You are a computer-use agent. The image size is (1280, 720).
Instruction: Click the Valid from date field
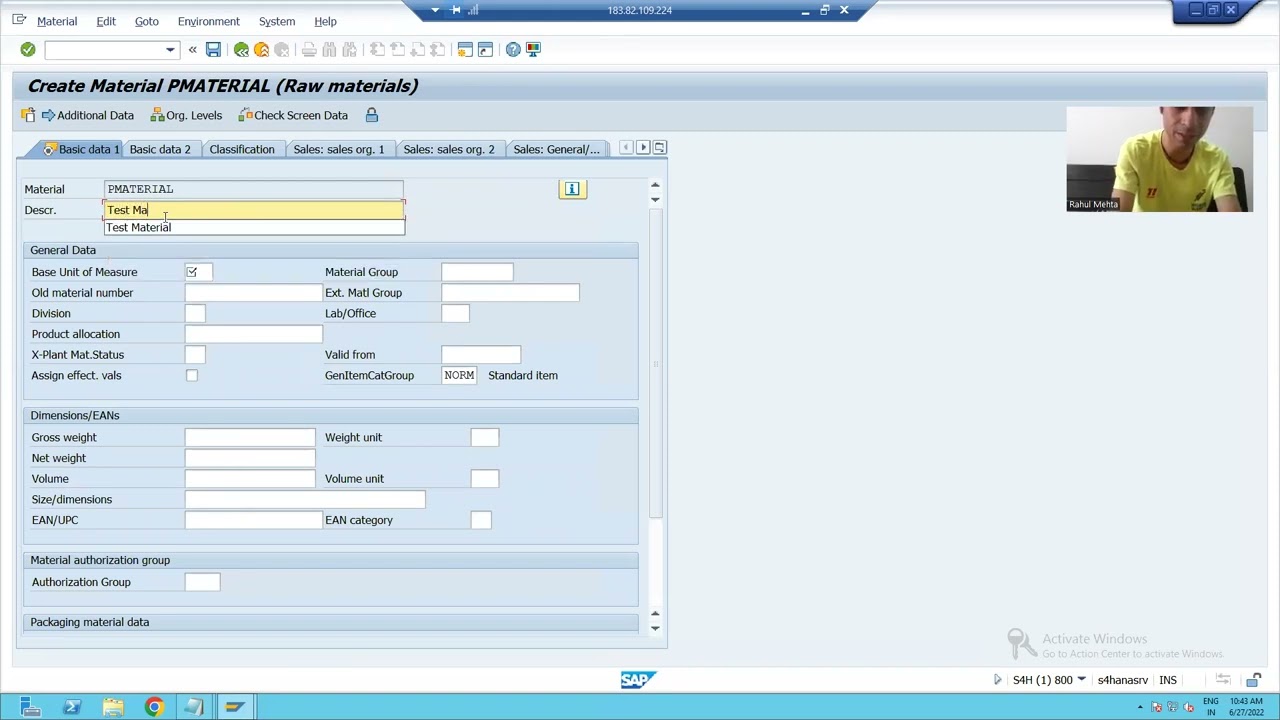[x=481, y=355]
